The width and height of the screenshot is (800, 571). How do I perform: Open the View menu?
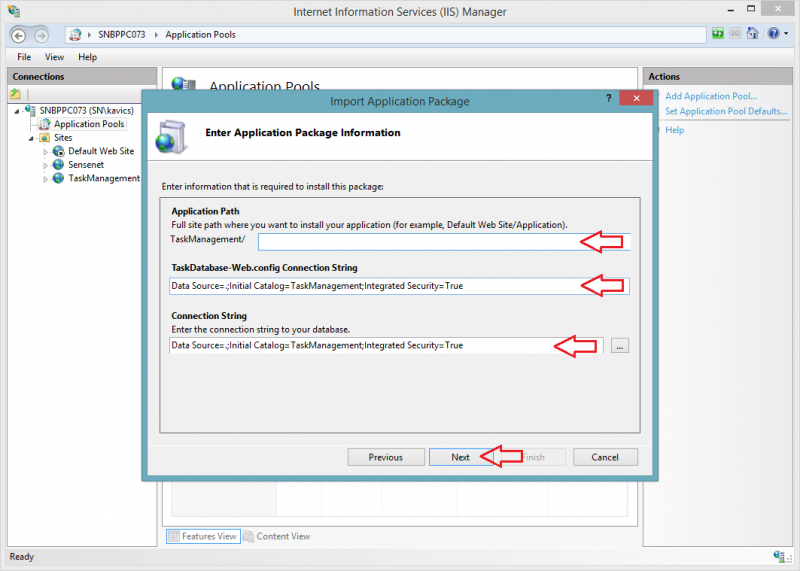(x=54, y=57)
